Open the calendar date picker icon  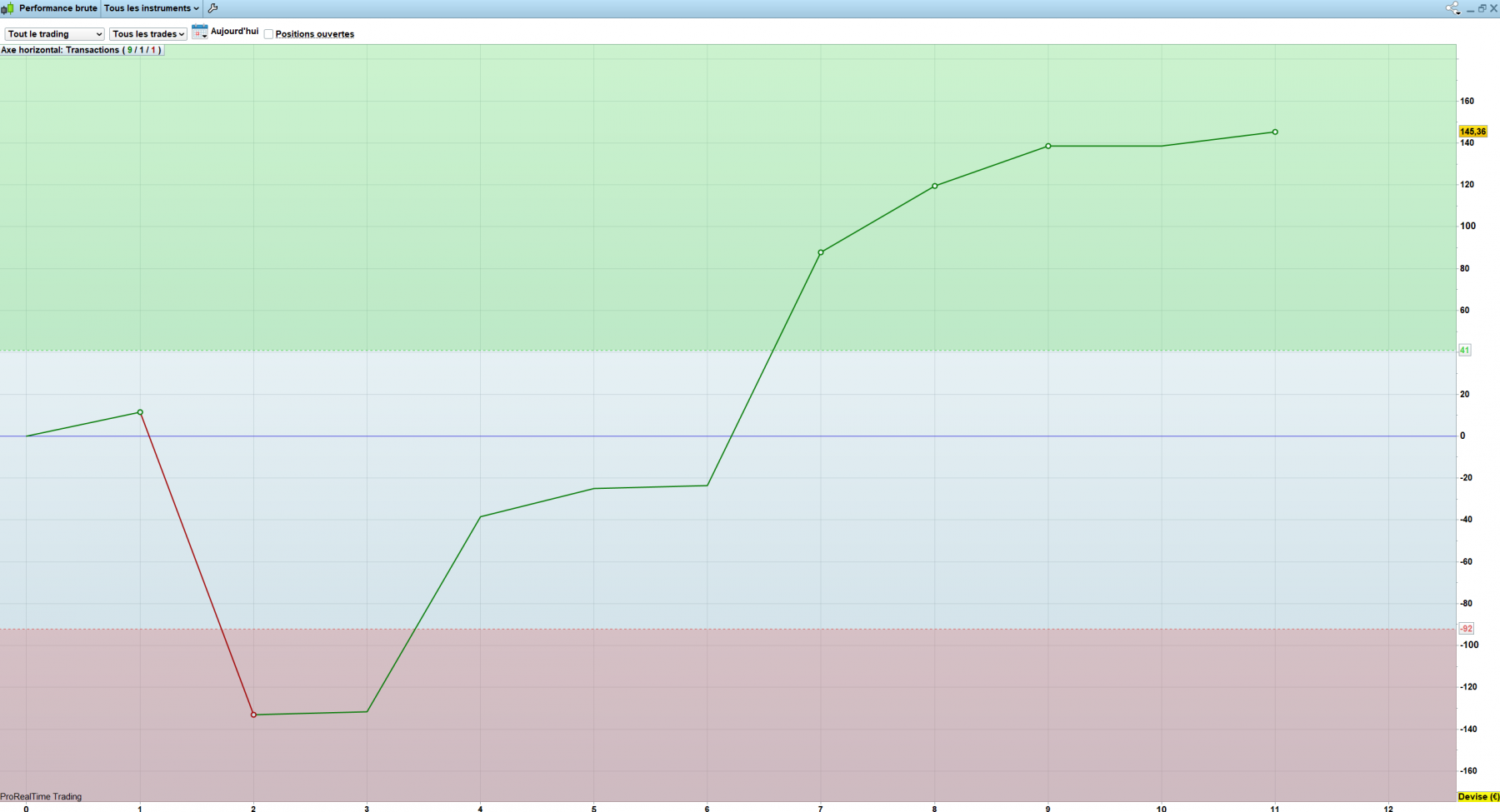tap(199, 32)
